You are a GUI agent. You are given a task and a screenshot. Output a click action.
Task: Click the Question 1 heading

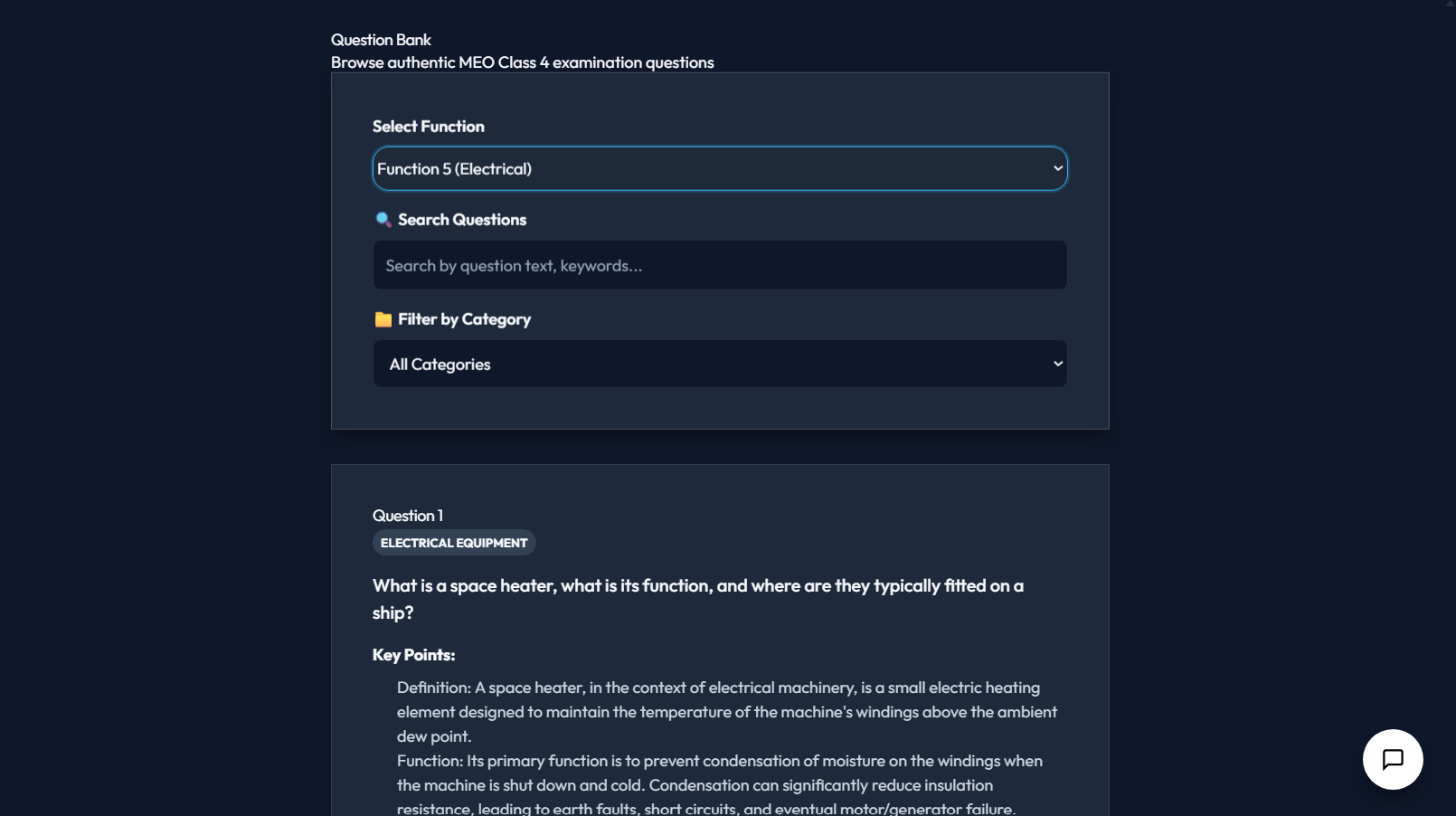(x=408, y=515)
